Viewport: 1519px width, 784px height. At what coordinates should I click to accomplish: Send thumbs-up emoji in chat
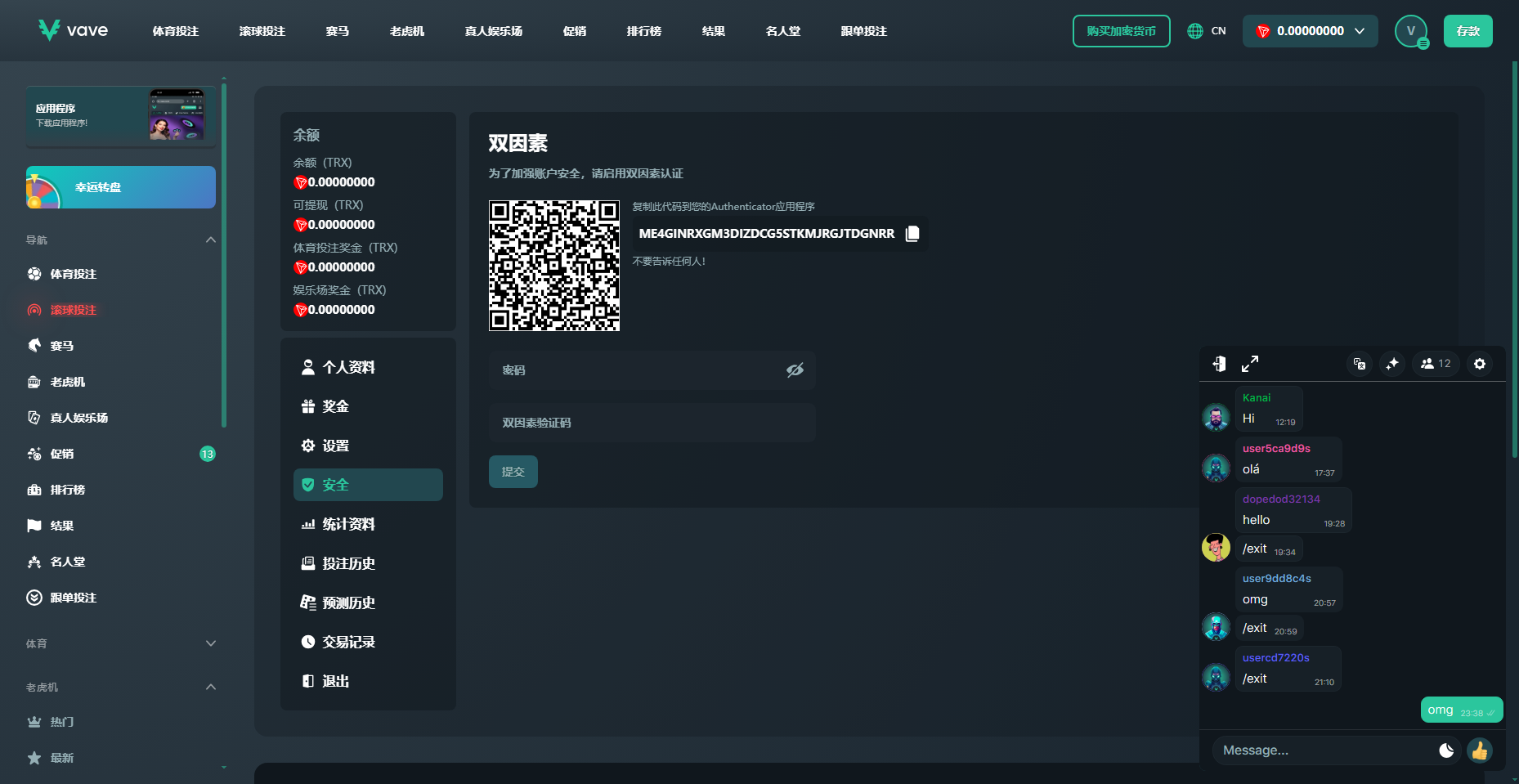point(1480,750)
